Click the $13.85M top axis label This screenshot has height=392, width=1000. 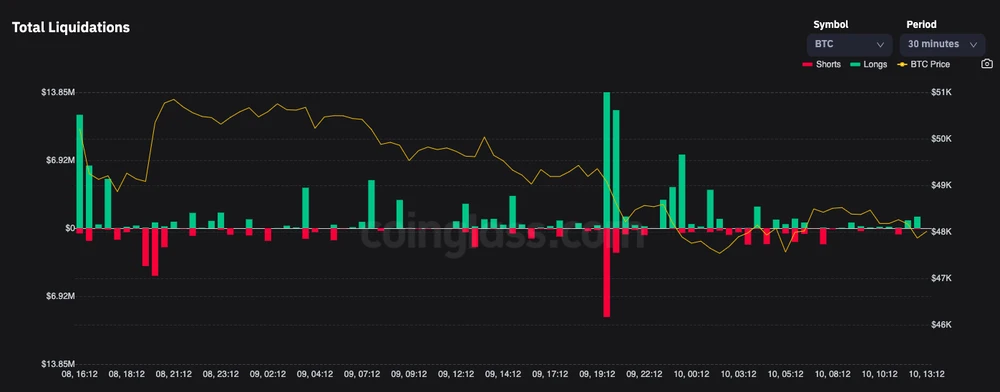click(58, 92)
